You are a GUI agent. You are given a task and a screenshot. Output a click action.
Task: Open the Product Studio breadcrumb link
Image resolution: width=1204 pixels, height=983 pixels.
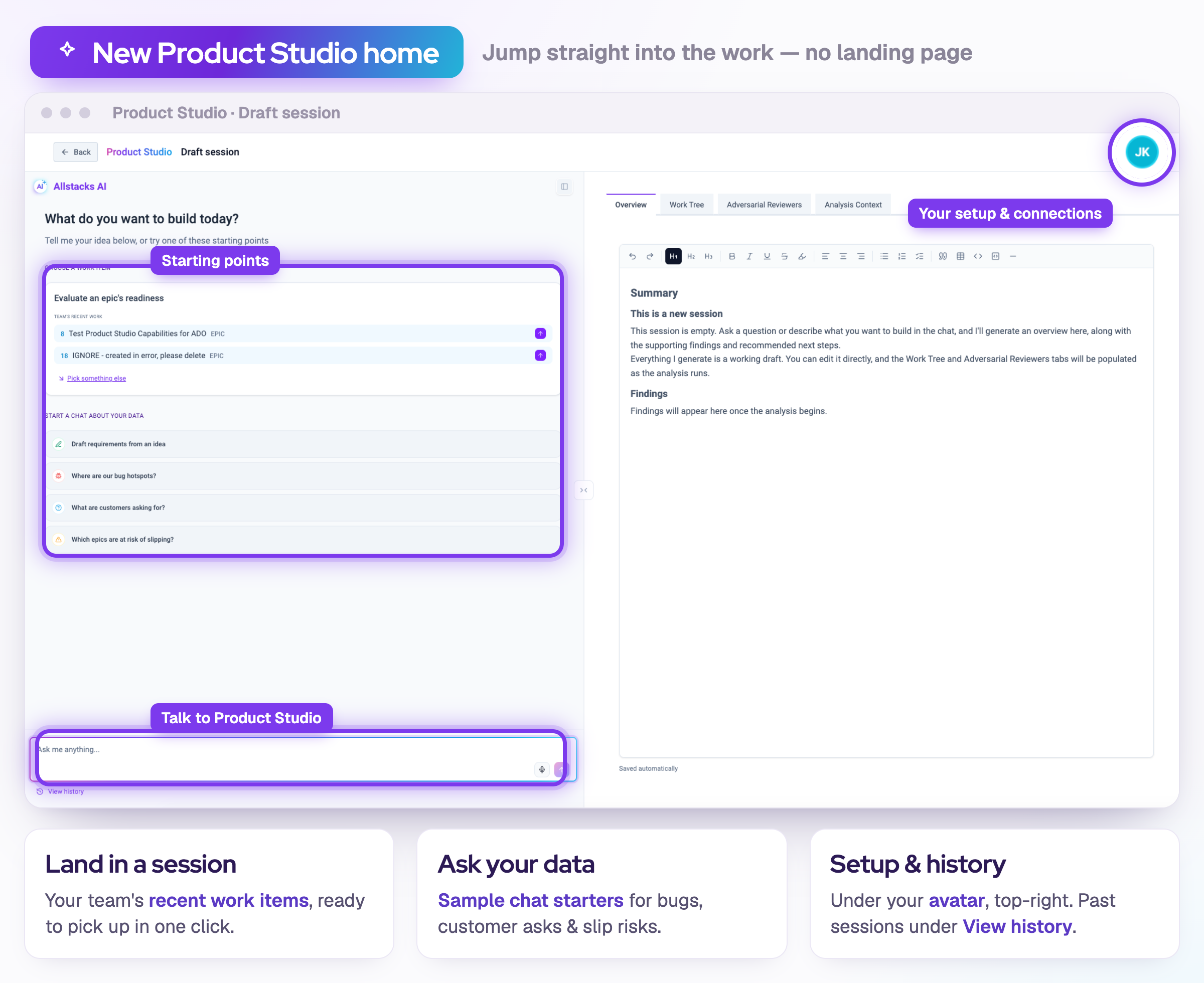point(139,152)
